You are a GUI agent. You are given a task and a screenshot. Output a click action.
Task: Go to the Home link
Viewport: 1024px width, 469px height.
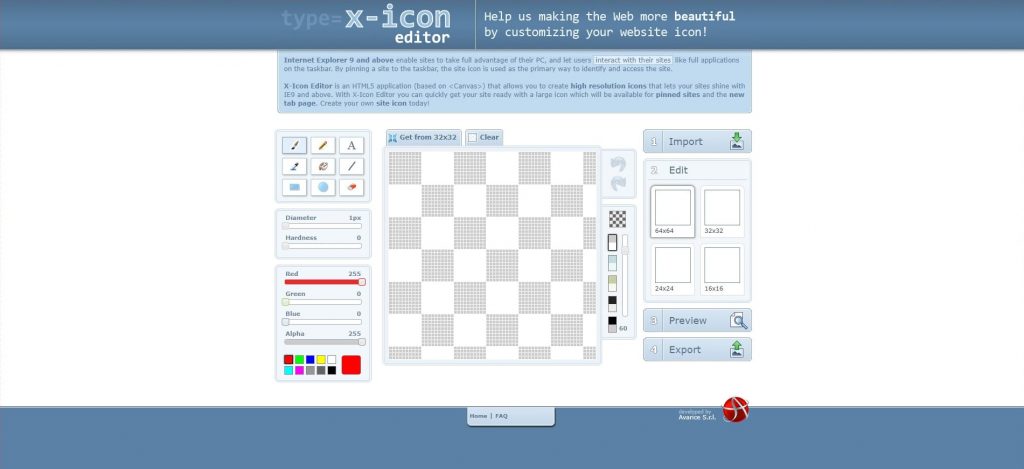tap(478, 416)
